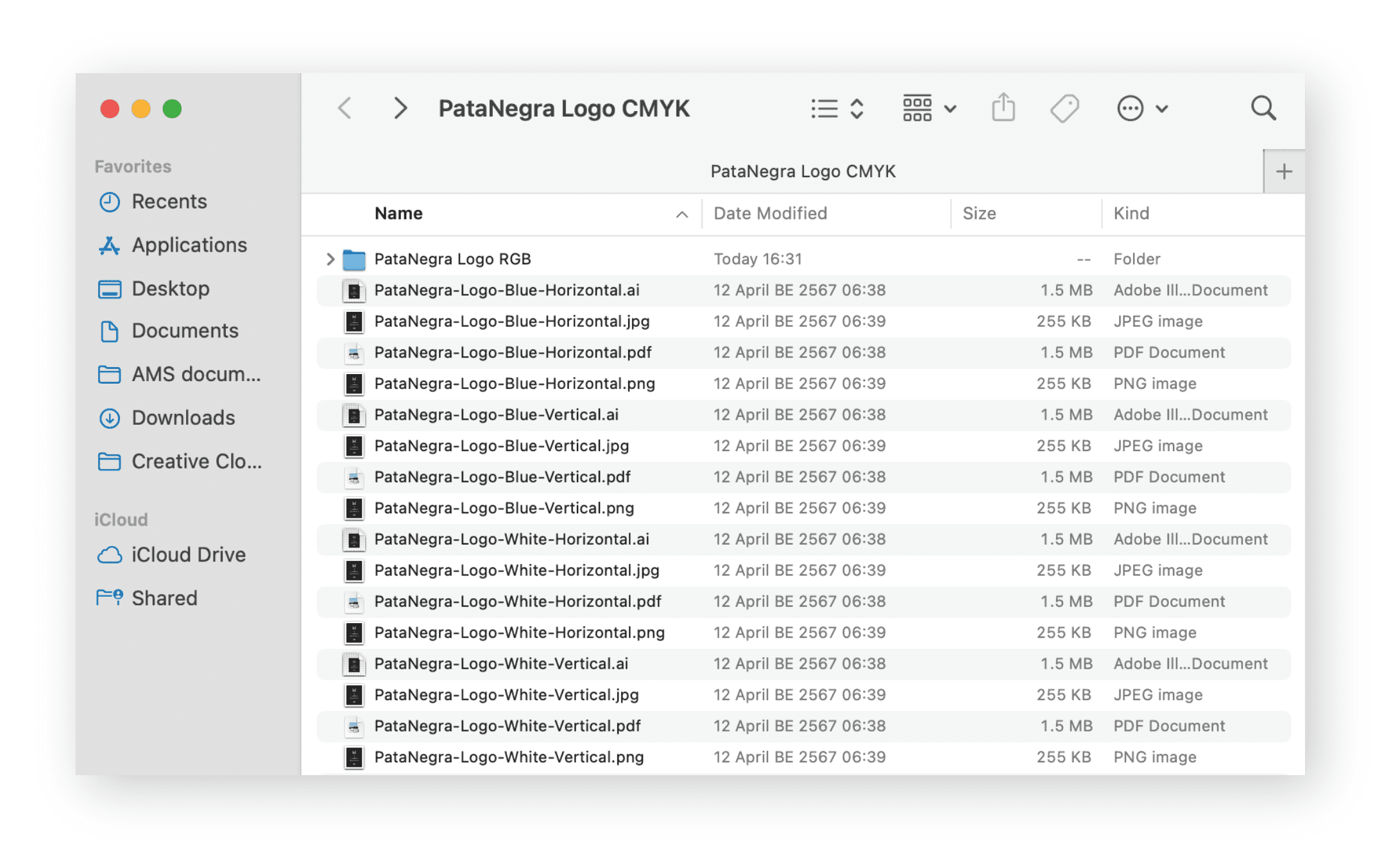
Task: Select PataNegra-Logo-Blue-Horizontal.ai file
Action: [x=506, y=290]
